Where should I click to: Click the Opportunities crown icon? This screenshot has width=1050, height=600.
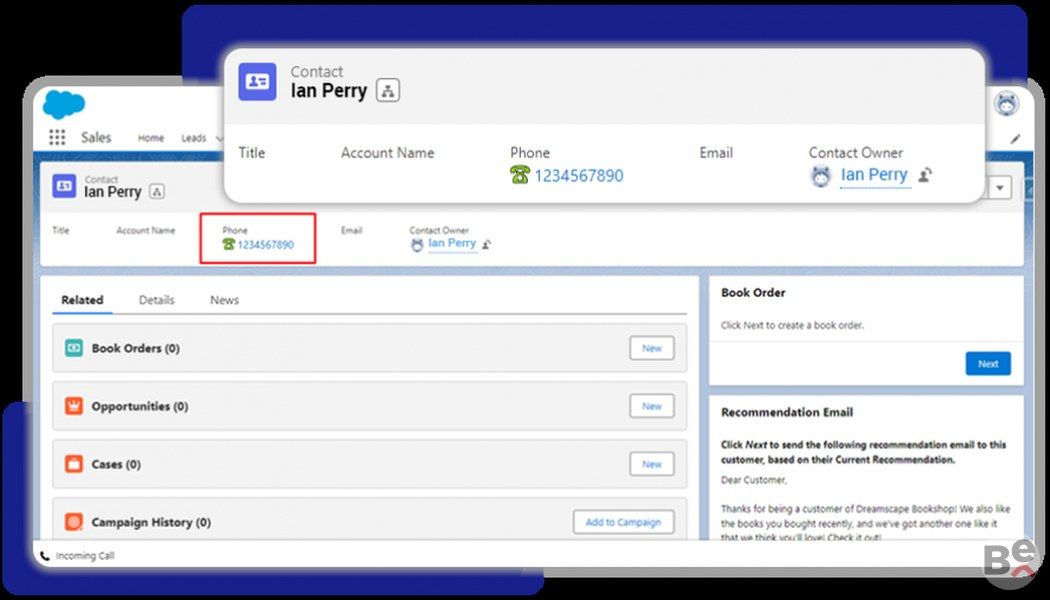(x=74, y=406)
